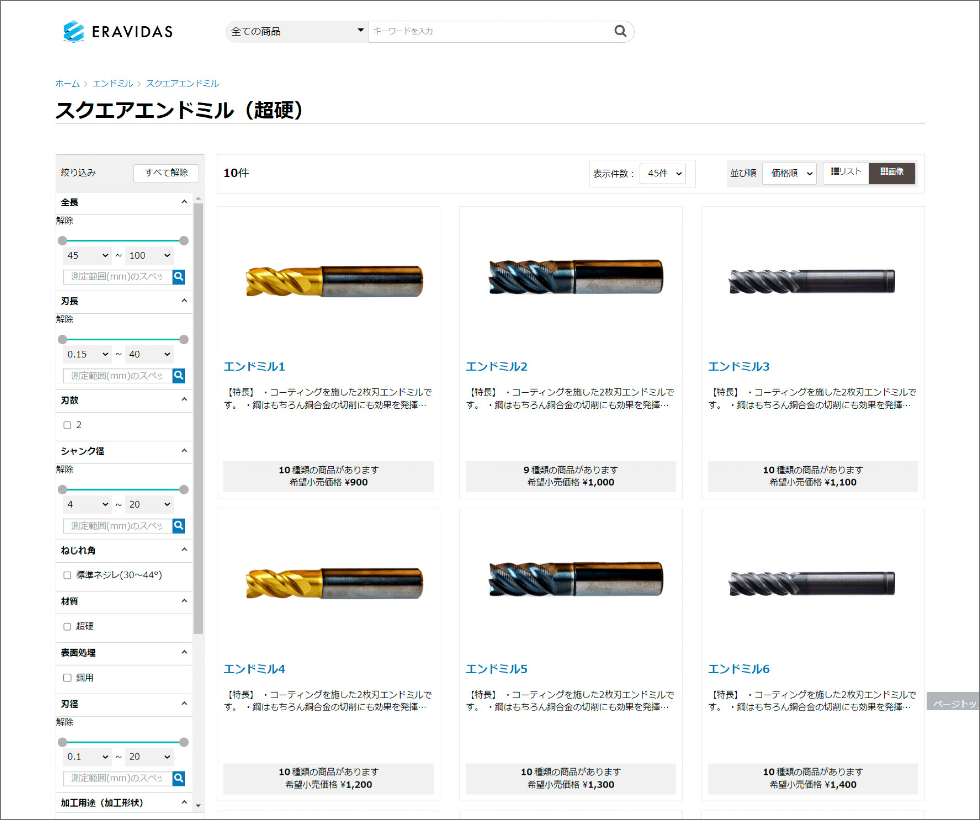The image size is (980, 820).
Task: Open the エンドミル5 product link
Action: 497,669
